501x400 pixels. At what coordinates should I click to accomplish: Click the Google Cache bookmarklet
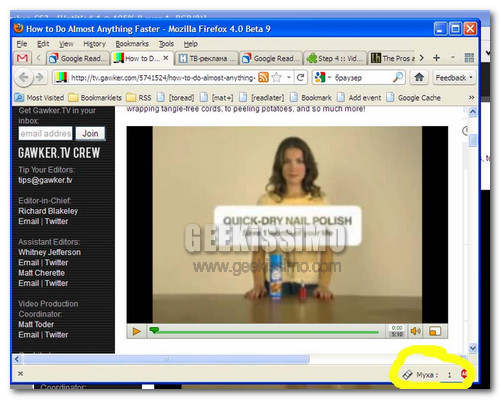coord(414,98)
